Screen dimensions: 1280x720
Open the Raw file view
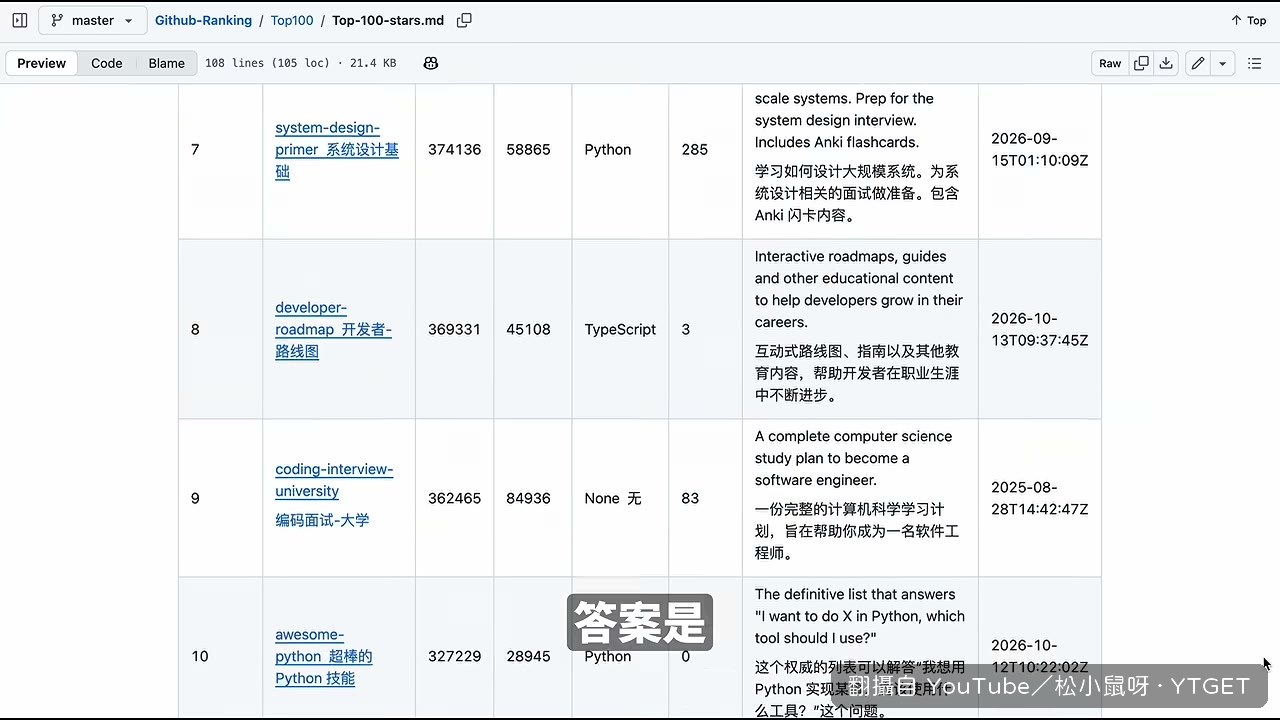point(1110,63)
